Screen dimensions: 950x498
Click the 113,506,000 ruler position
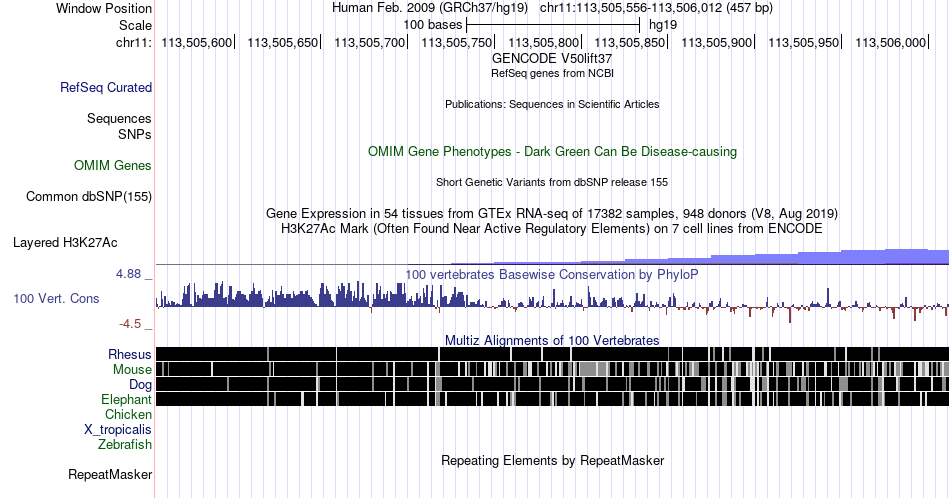click(891, 42)
